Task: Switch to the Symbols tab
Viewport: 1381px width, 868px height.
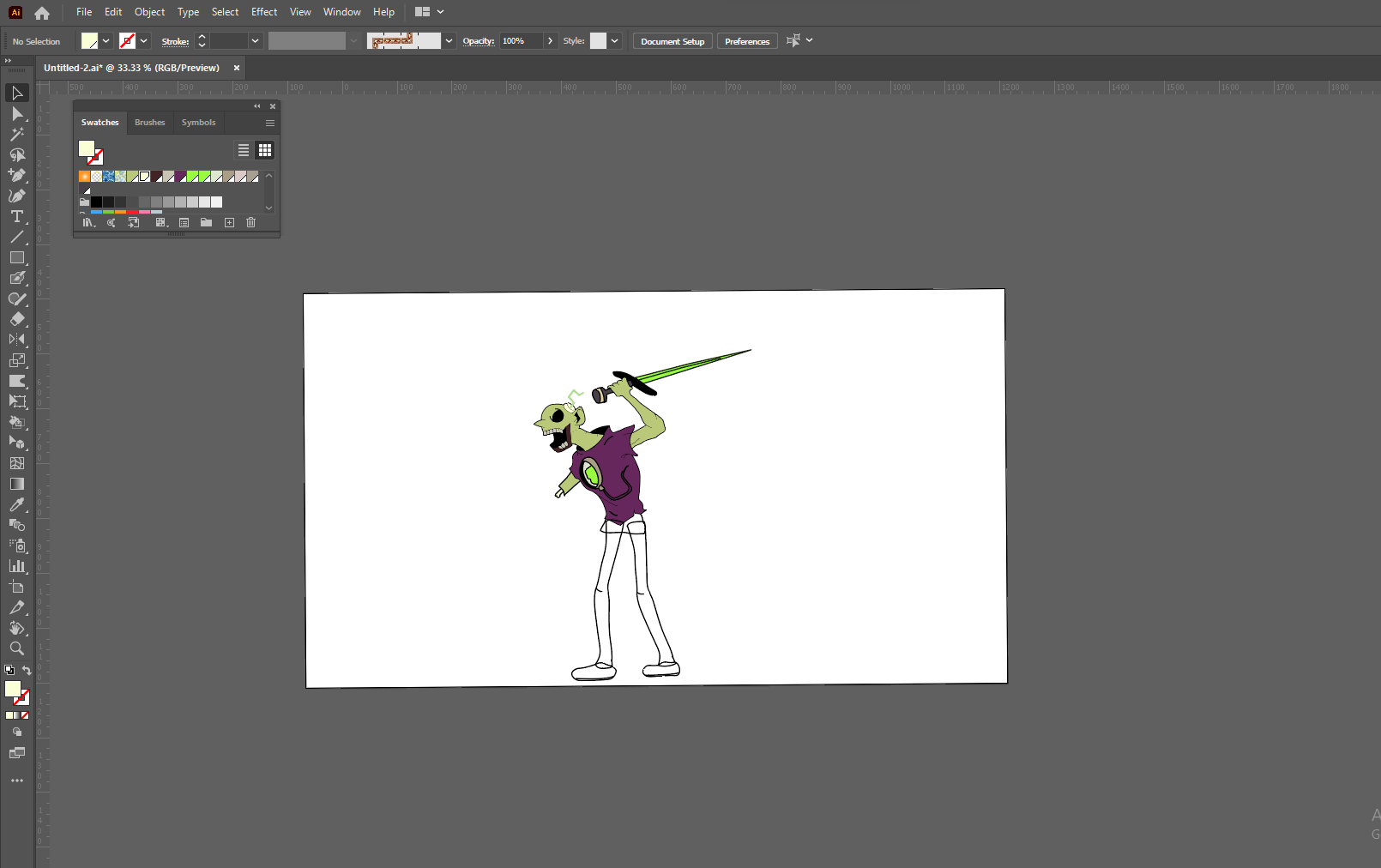Action: click(x=199, y=123)
